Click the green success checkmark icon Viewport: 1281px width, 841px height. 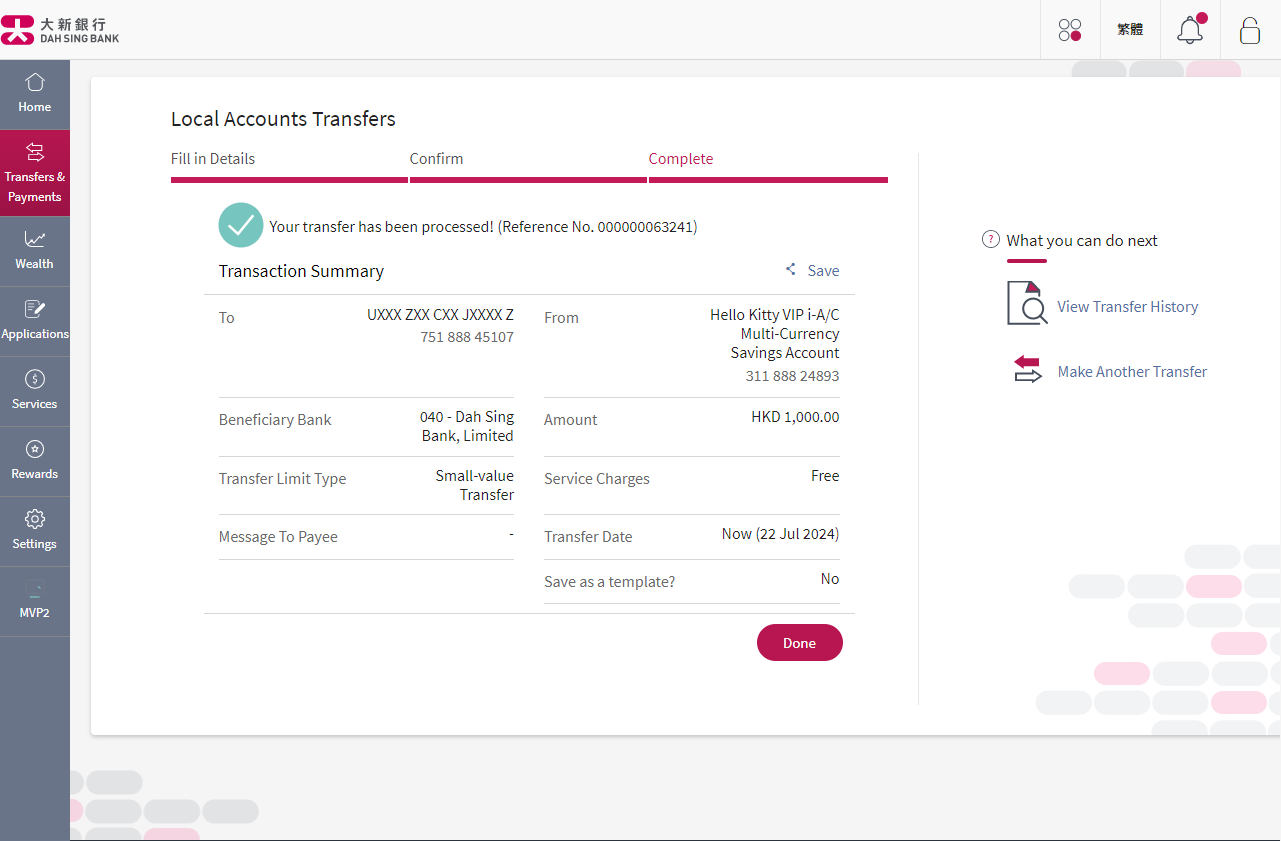[241, 225]
